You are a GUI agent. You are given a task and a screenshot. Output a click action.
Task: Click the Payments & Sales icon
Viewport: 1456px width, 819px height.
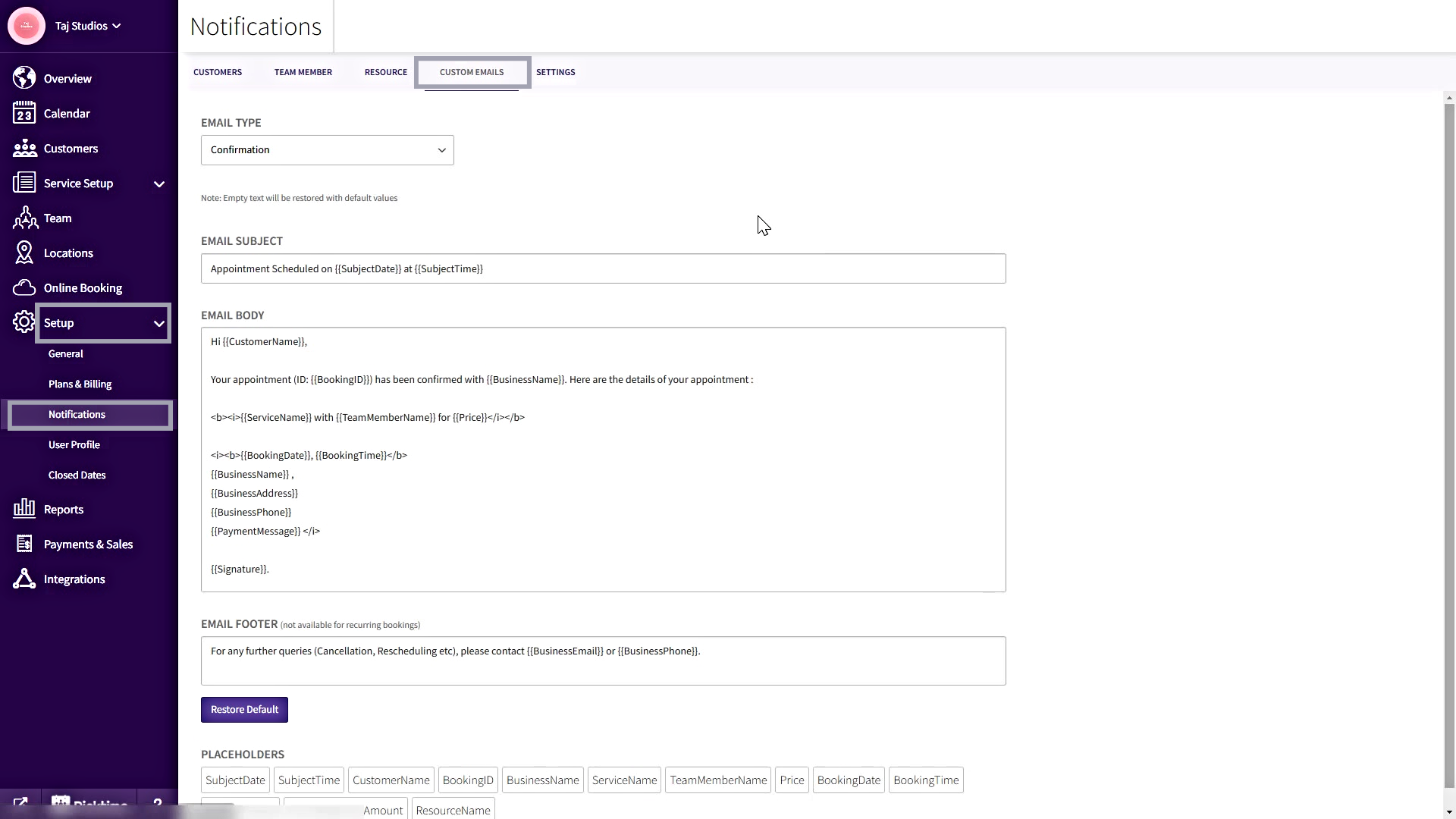[24, 544]
